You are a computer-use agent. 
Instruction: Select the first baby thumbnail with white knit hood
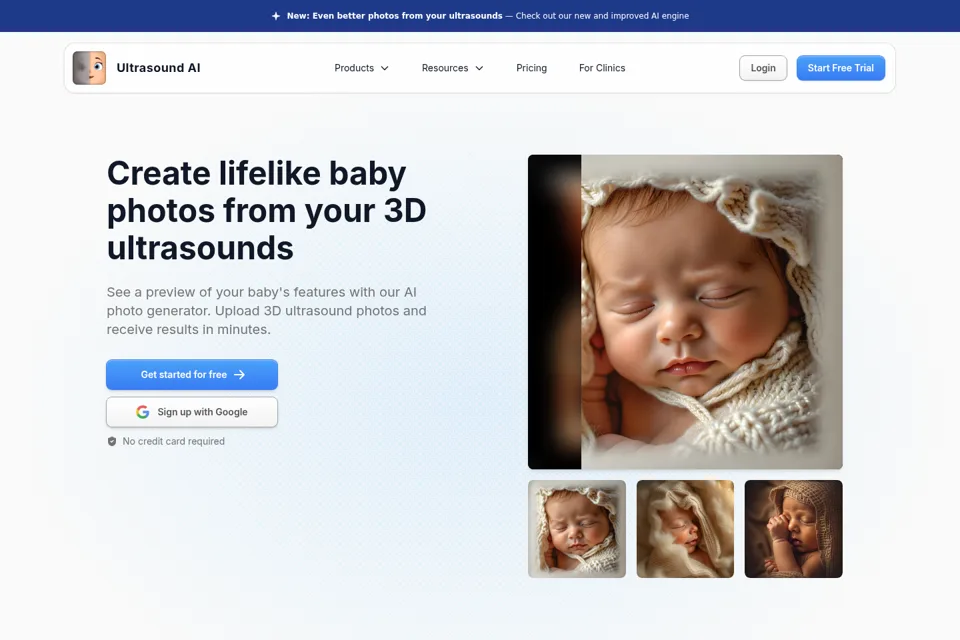tap(577, 529)
